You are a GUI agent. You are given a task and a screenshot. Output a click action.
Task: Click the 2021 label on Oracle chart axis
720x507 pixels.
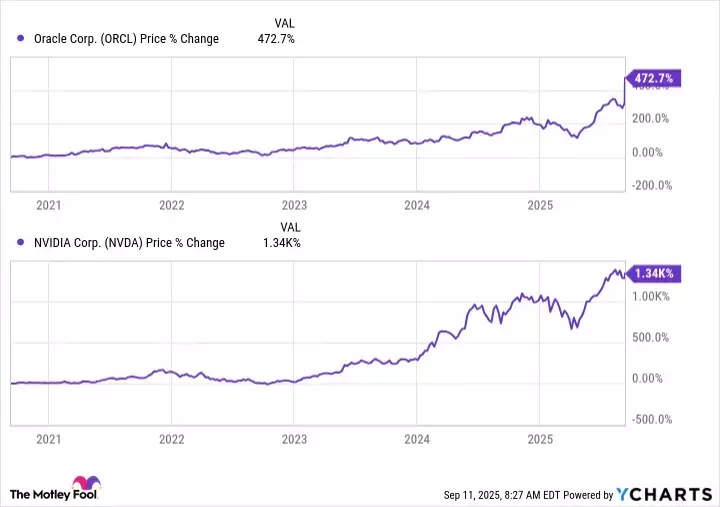point(49,205)
